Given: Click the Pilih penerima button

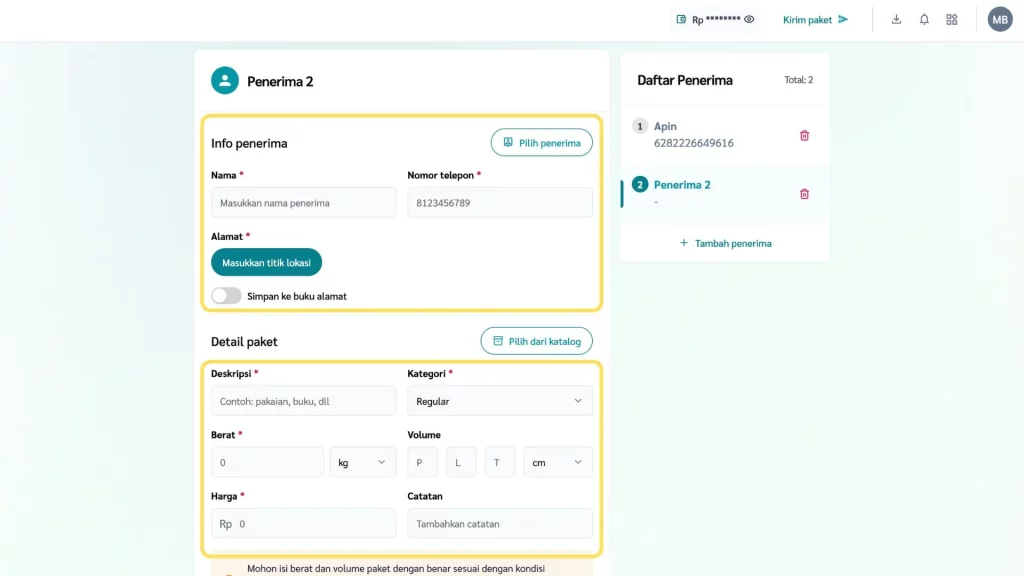Looking at the screenshot, I should click(x=541, y=143).
